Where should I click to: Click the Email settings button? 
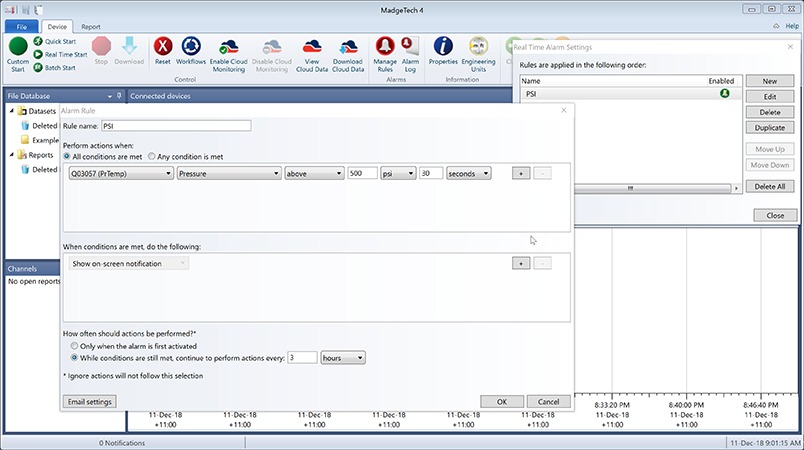pos(90,401)
